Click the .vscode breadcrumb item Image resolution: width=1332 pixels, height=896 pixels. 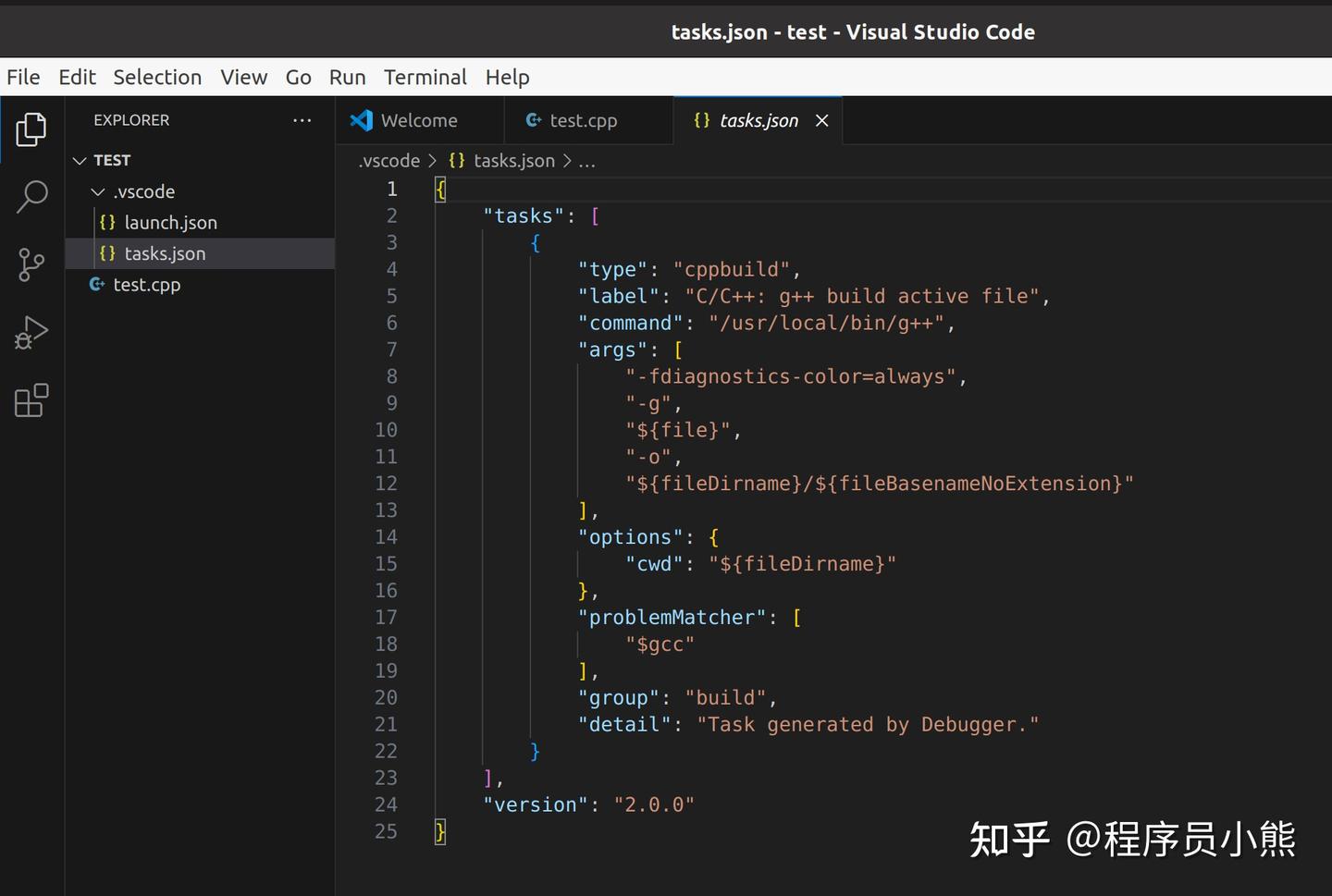pyautogui.click(x=388, y=161)
